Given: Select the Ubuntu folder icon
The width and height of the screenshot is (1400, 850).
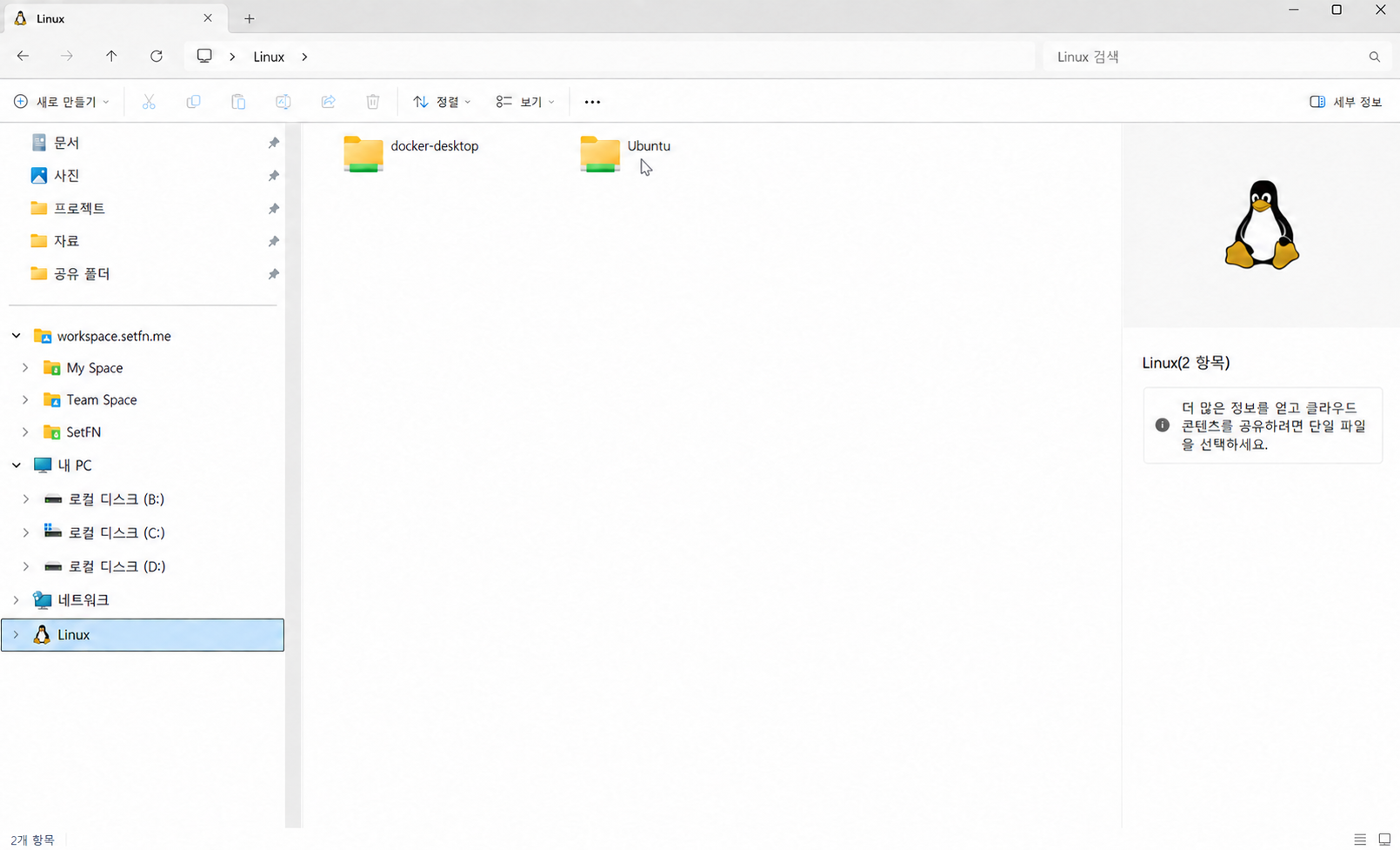Looking at the screenshot, I should [x=600, y=154].
